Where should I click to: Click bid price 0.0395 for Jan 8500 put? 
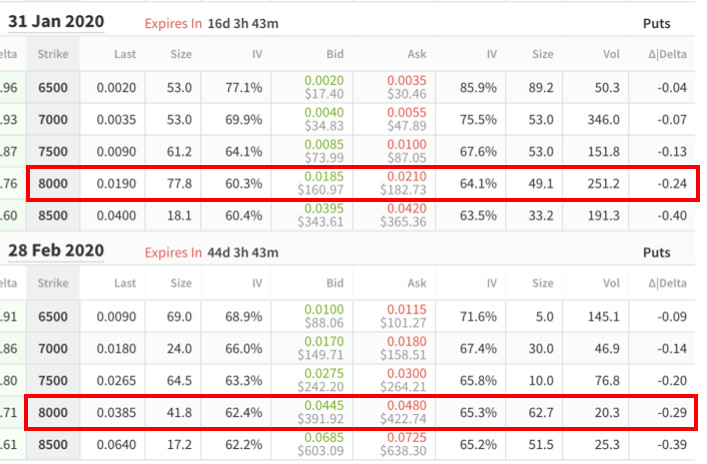pyautogui.click(x=324, y=208)
